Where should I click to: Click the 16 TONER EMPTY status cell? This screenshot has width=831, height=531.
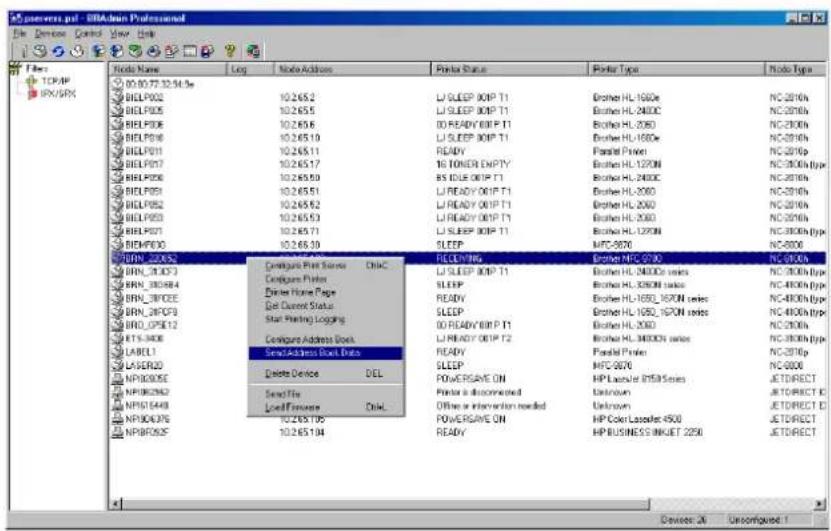click(x=473, y=164)
